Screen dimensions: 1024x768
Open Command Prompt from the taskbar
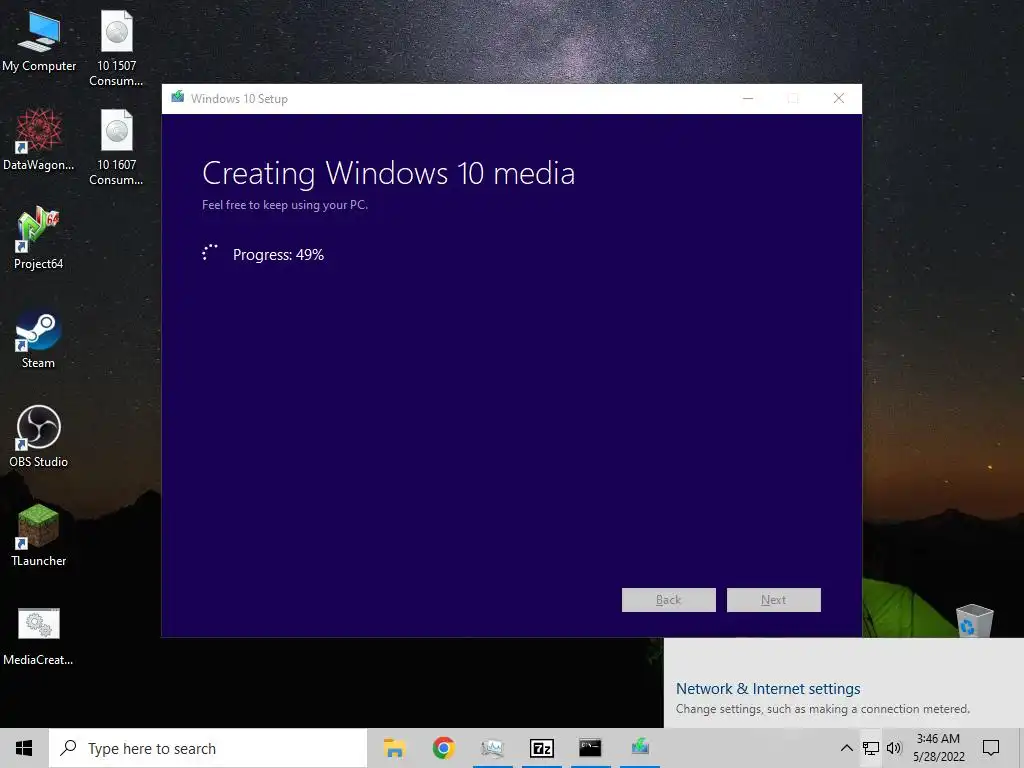coord(590,748)
